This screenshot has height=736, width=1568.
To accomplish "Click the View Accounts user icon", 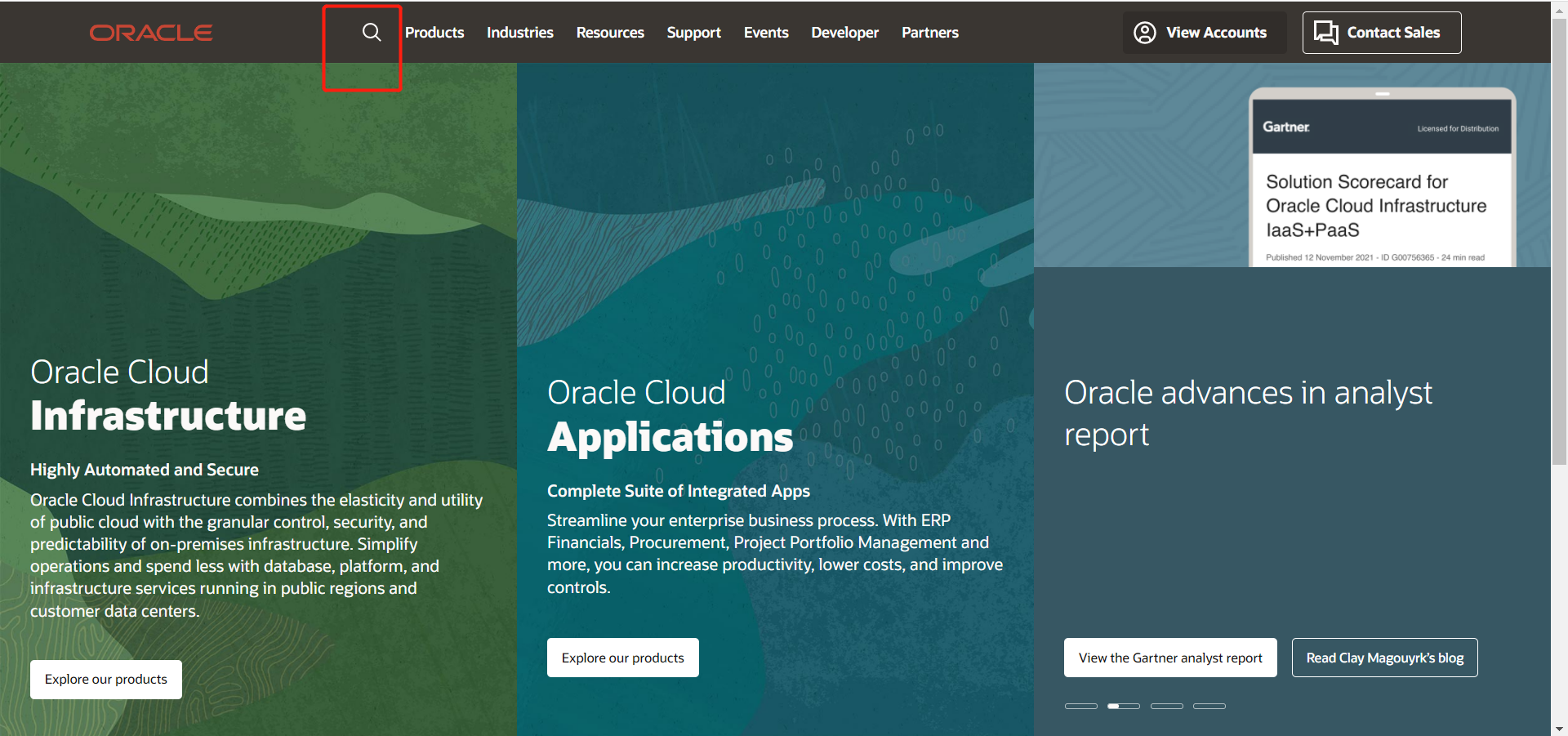I will point(1145,33).
